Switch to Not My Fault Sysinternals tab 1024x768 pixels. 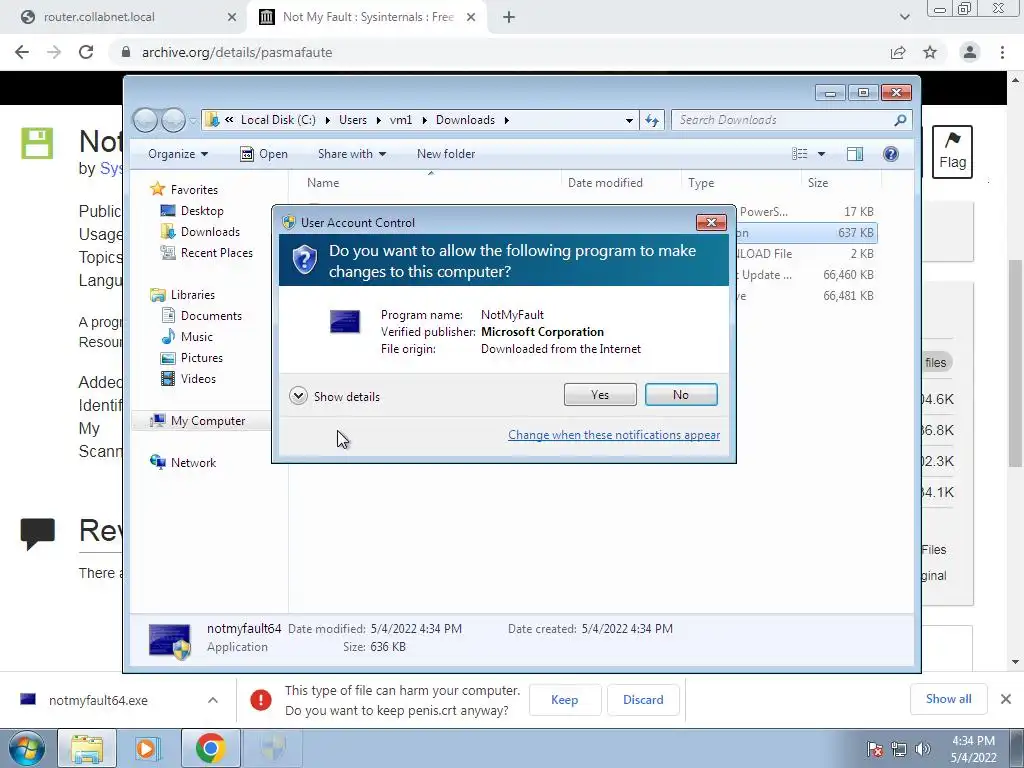[367, 17]
